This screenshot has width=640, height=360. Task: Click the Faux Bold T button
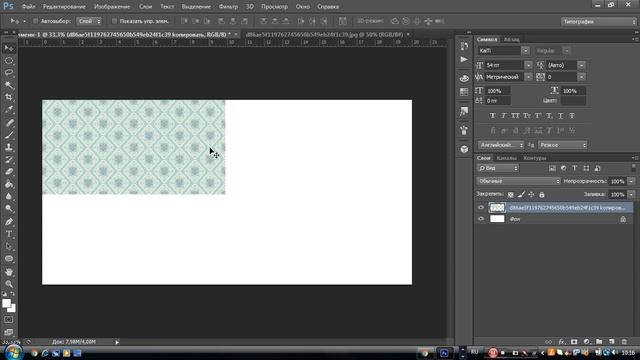tap(493, 116)
